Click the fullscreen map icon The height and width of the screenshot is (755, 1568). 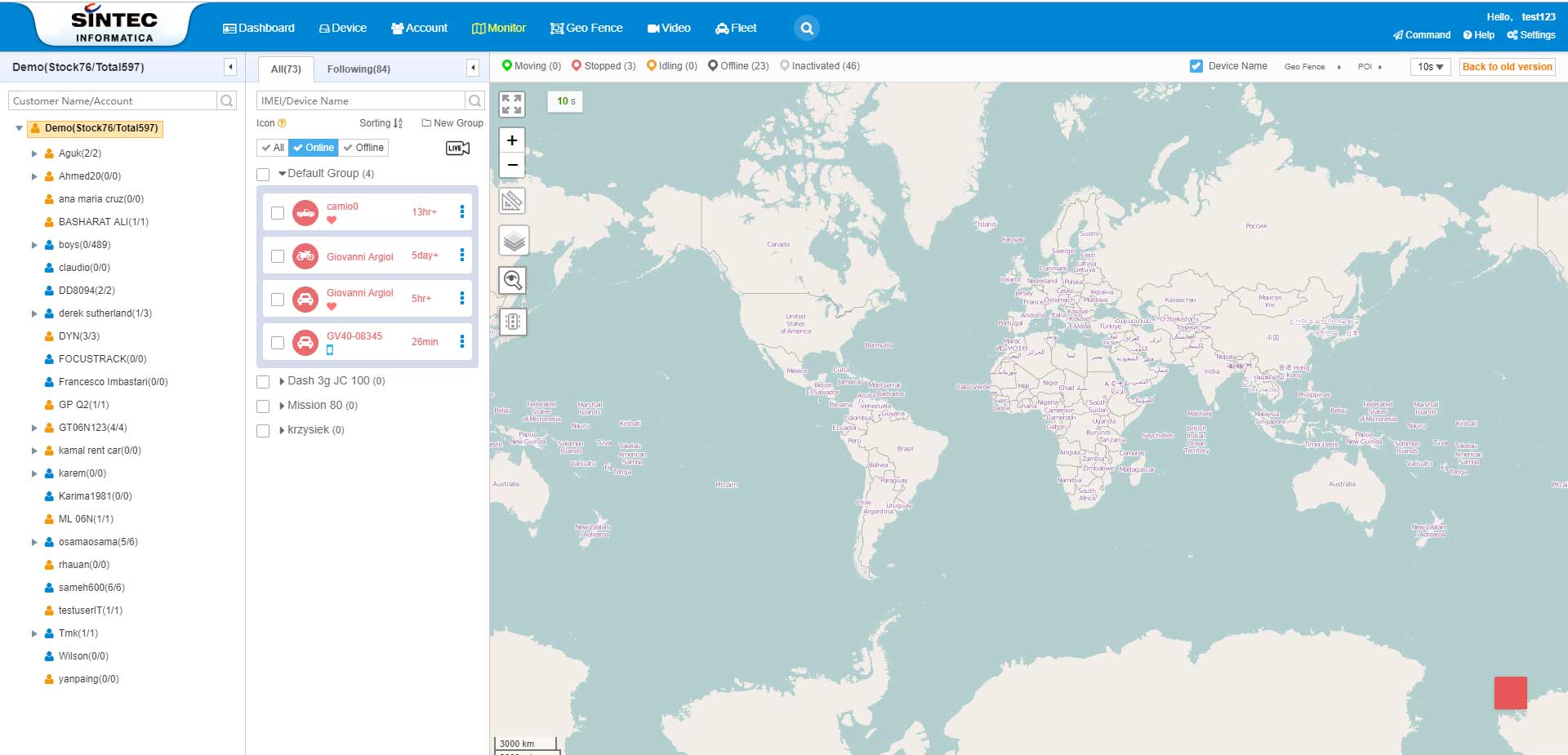(x=512, y=104)
